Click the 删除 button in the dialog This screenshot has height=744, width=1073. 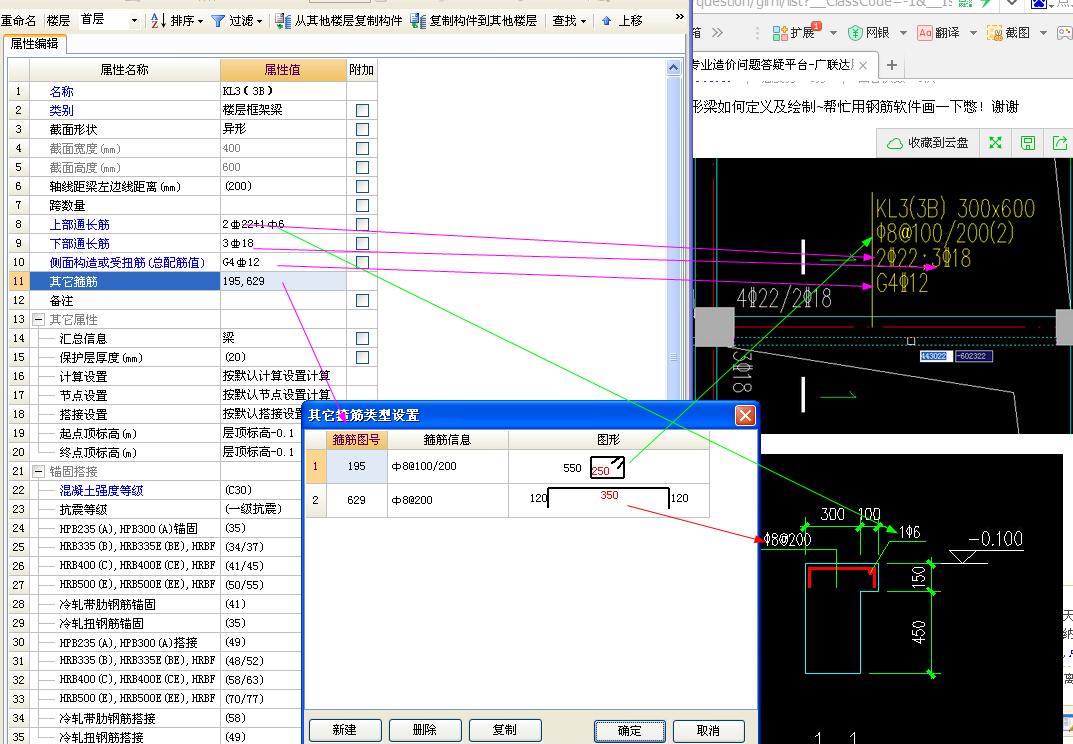point(425,730)
